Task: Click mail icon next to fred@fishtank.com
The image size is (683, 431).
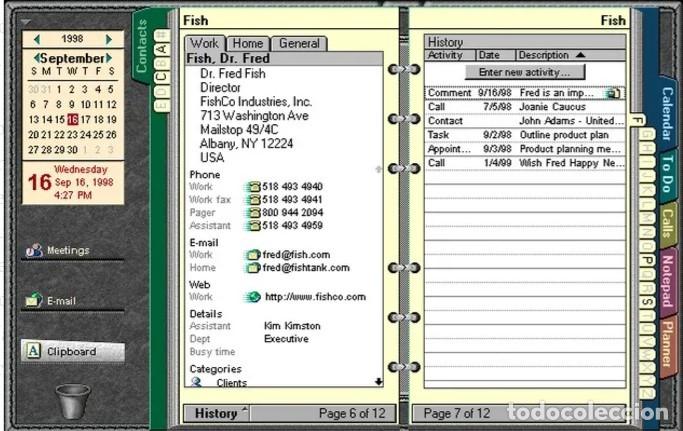Action: click(252, 268)
